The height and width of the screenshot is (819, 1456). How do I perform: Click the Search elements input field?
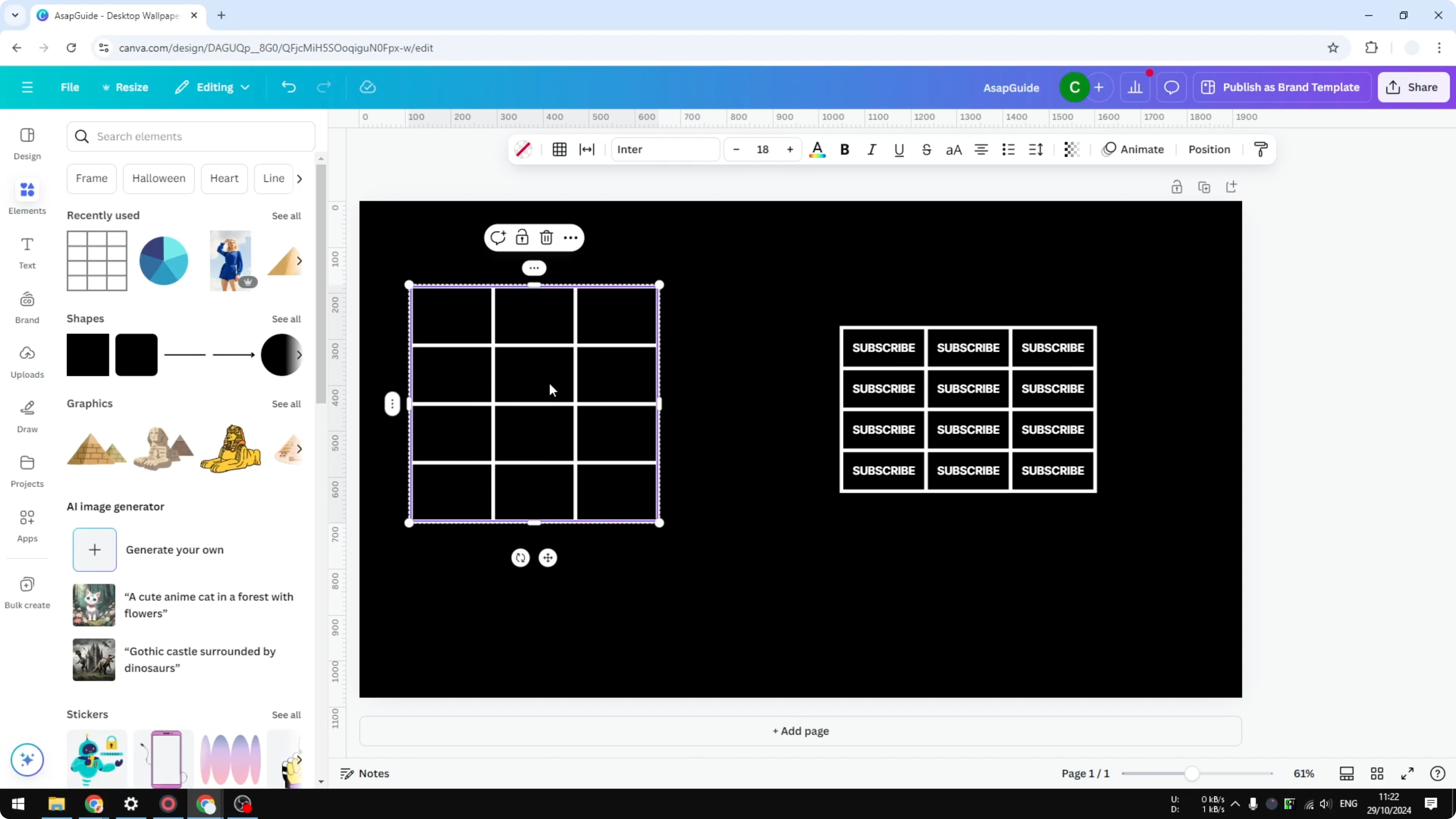(x=190, y=136)
